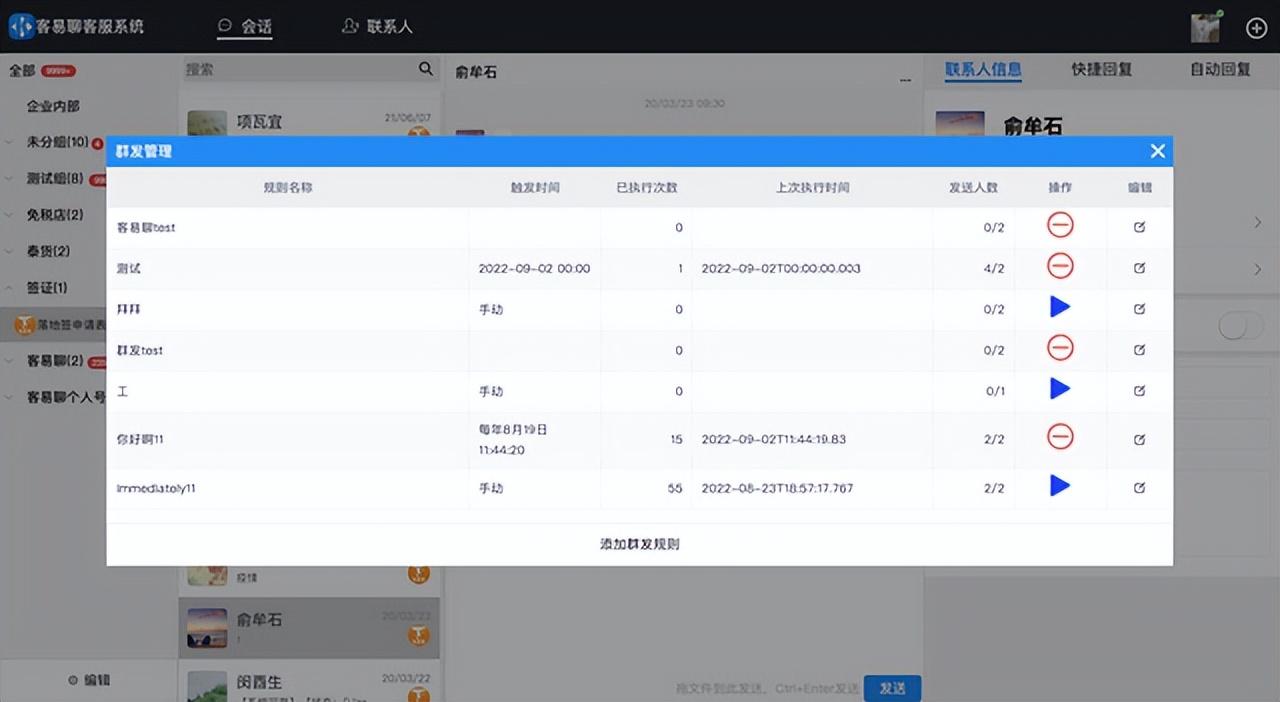Click the stop icon for 客易聊test rule
The height and width of the screenshot is (702, 1280).
point(1059,226)
